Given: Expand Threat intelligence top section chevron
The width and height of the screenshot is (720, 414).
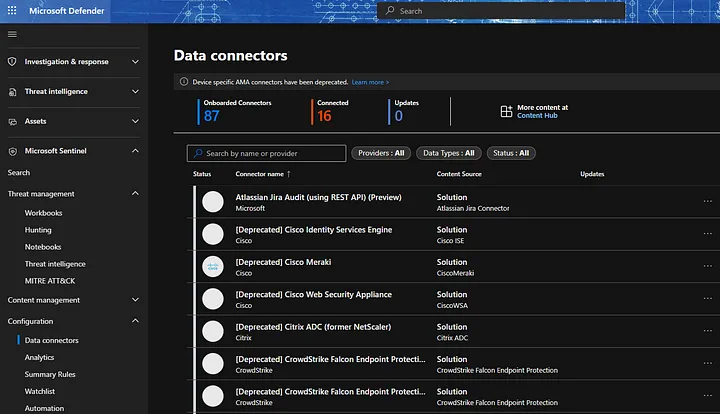Looking at the screenshot, I should click(135, 91).
